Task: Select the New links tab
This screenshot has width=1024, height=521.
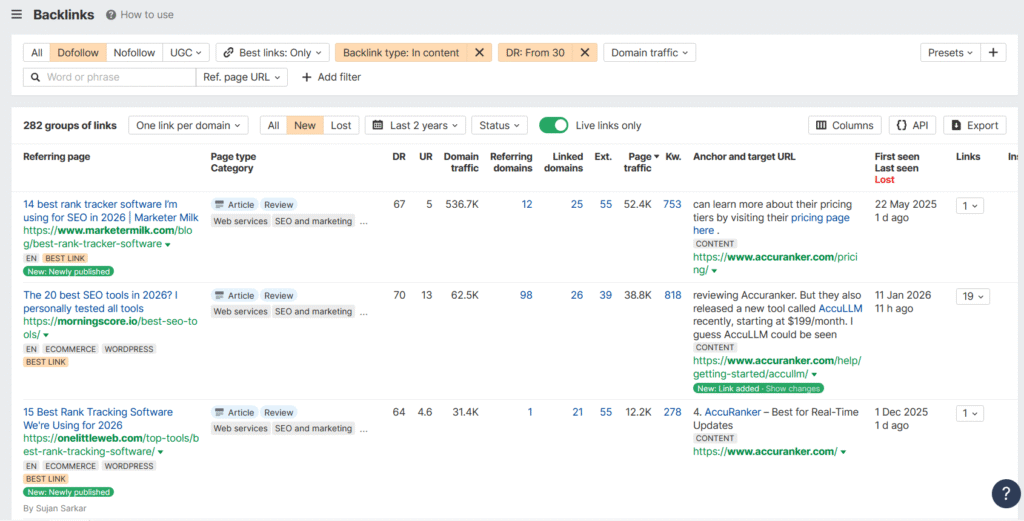Action: click(x=305, y=125)
